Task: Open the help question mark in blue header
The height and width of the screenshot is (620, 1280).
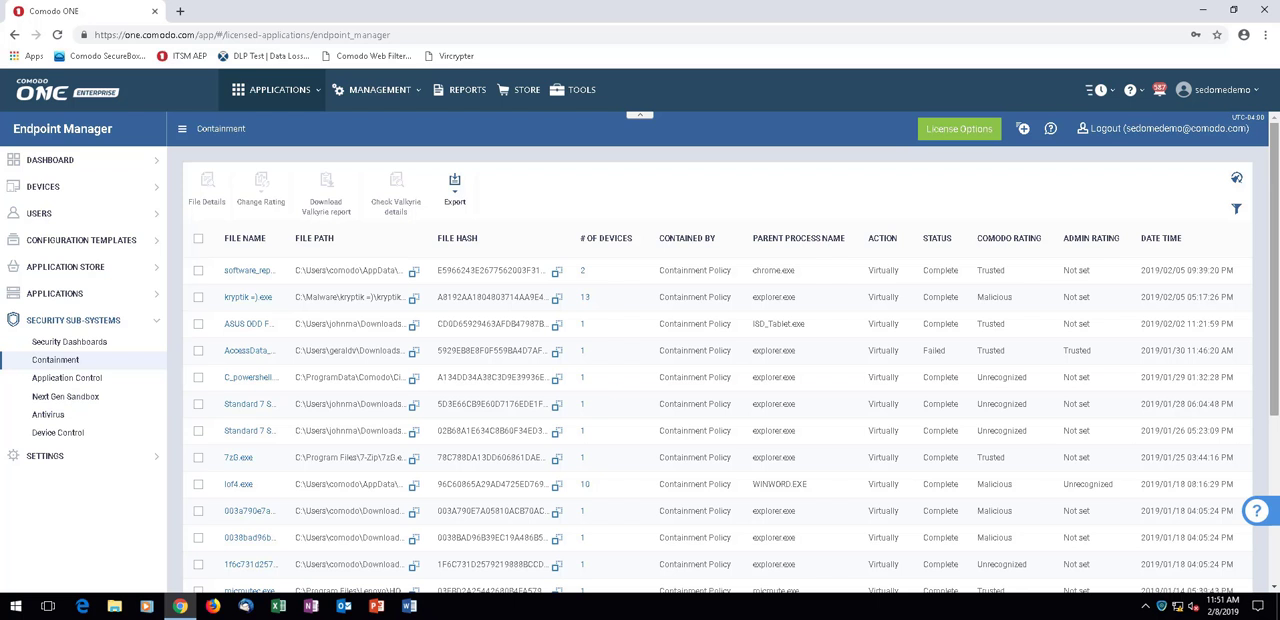Action: tap(1050, 129)
